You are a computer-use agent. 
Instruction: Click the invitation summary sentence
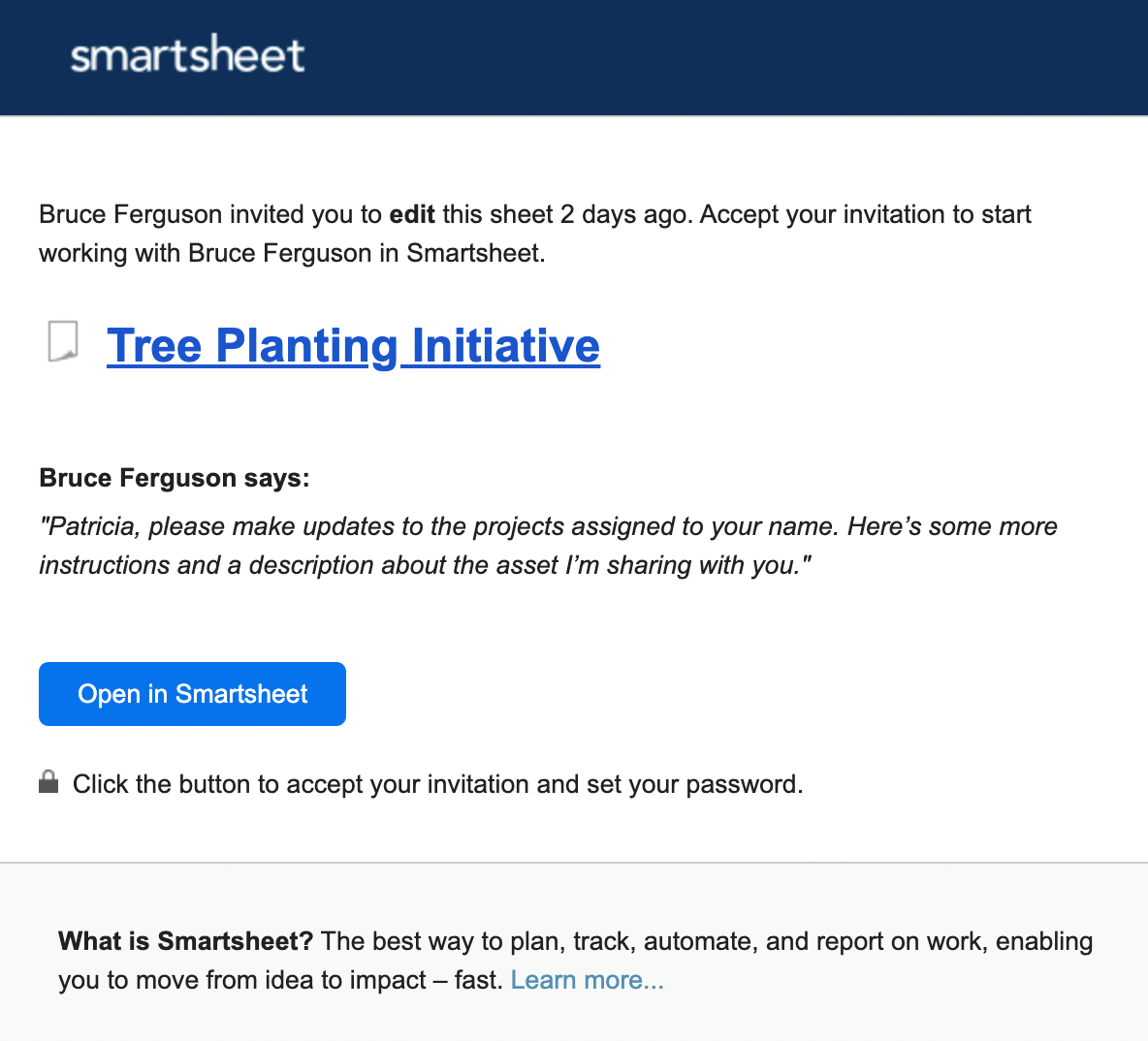click(533, 233)
